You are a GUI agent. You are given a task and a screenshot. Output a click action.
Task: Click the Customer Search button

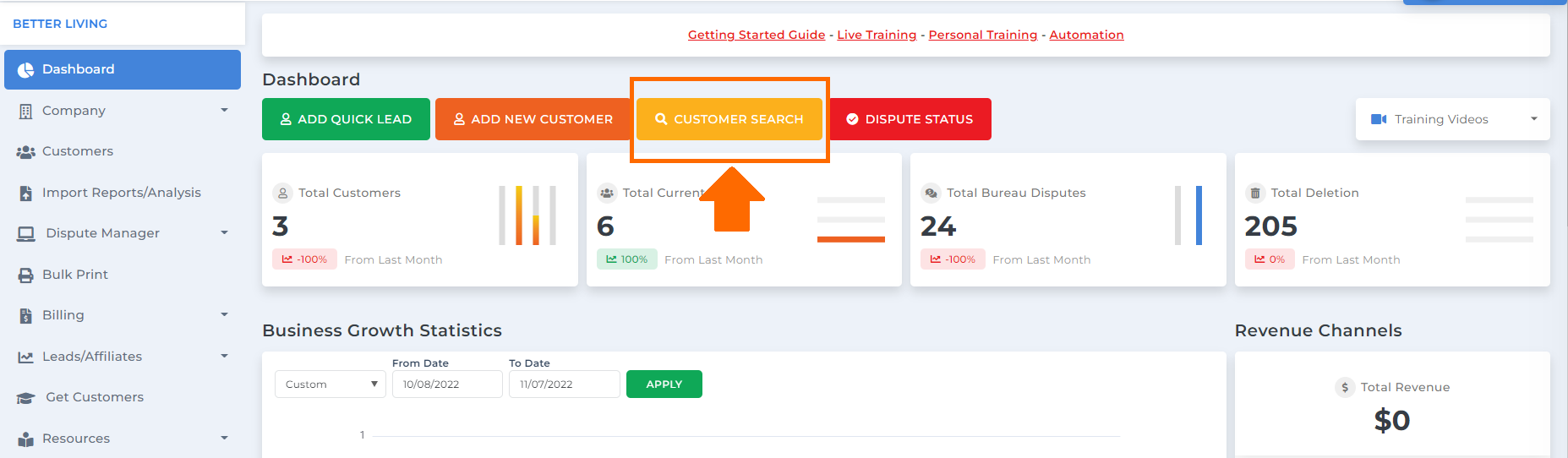(729, 119)
